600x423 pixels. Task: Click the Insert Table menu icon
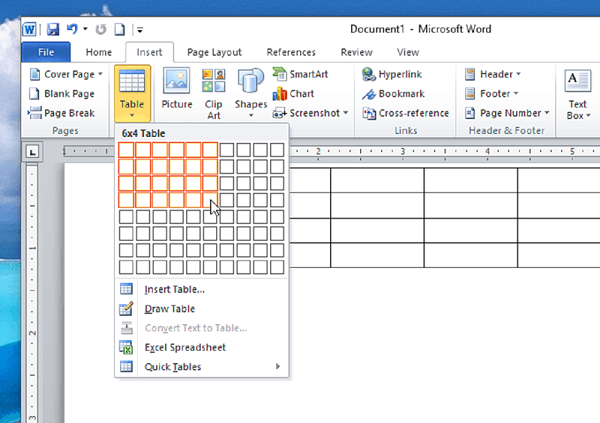(x=126, y=289)
